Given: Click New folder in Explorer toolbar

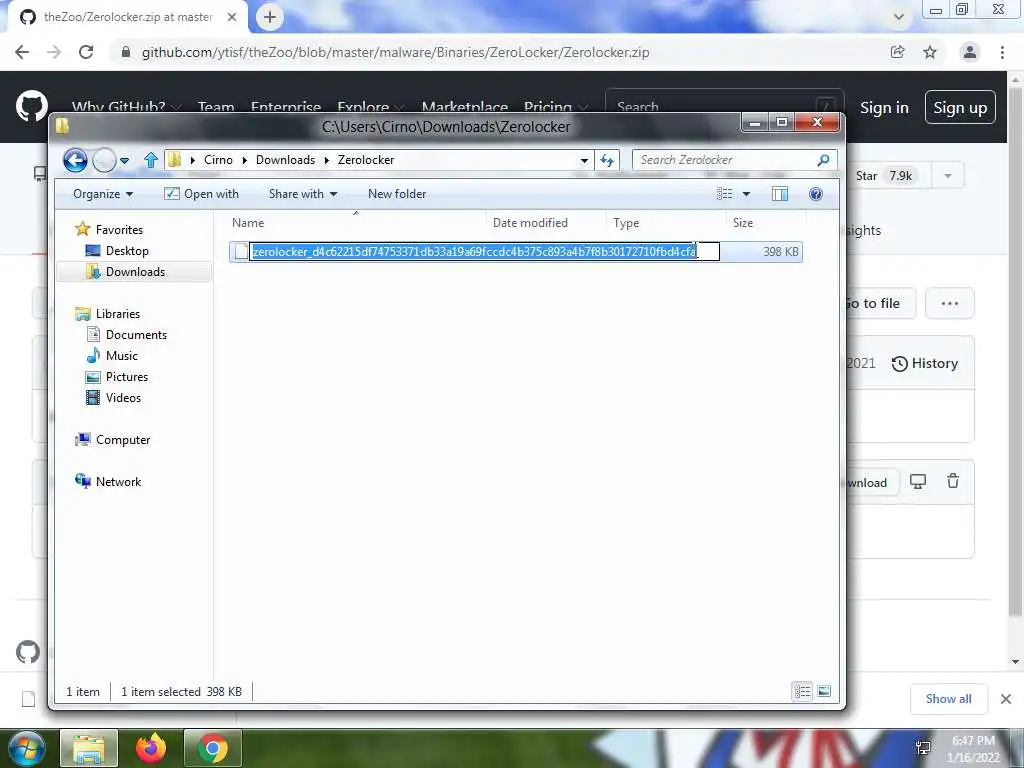Looking at the screenshot, I should 397,194.
